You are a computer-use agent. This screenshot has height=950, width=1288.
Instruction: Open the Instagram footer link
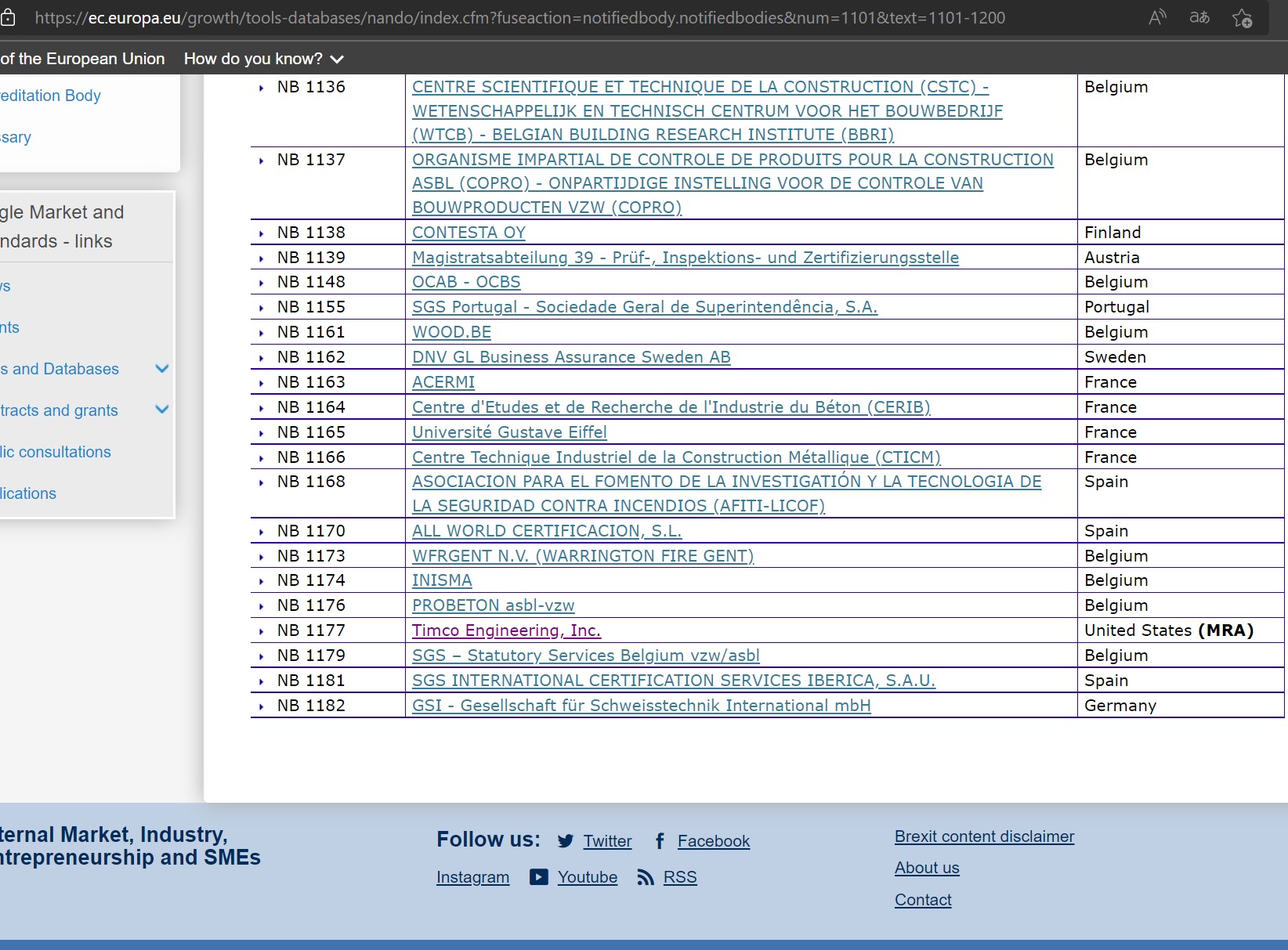pos(472,877)
